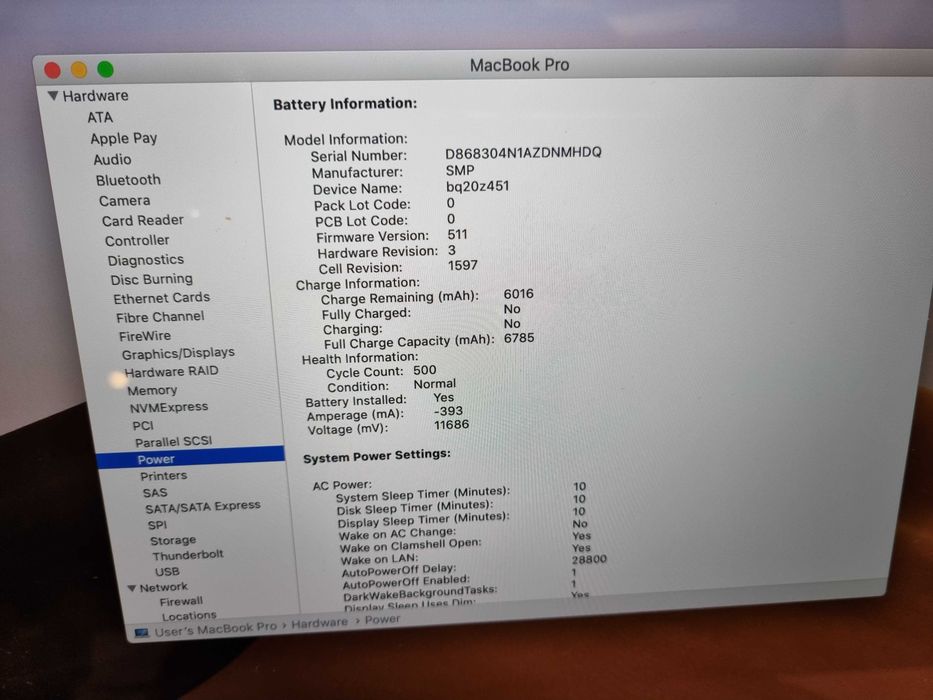This screenshot has width=933, height=700.
Task: Select Camera in the sidebar
Action: [x=124, y=201]
